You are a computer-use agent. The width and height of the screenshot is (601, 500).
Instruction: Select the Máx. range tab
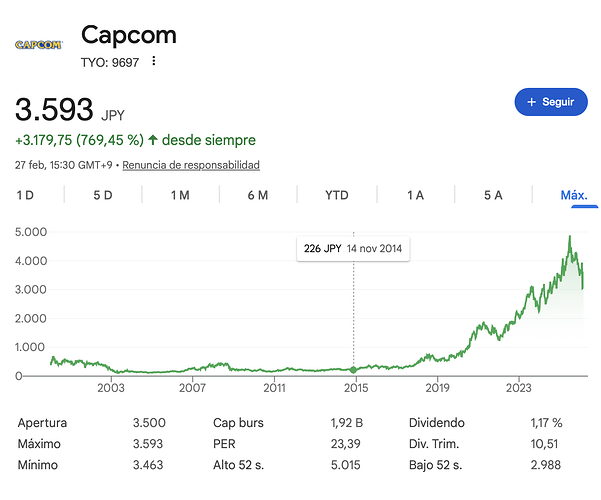[573, 195]
